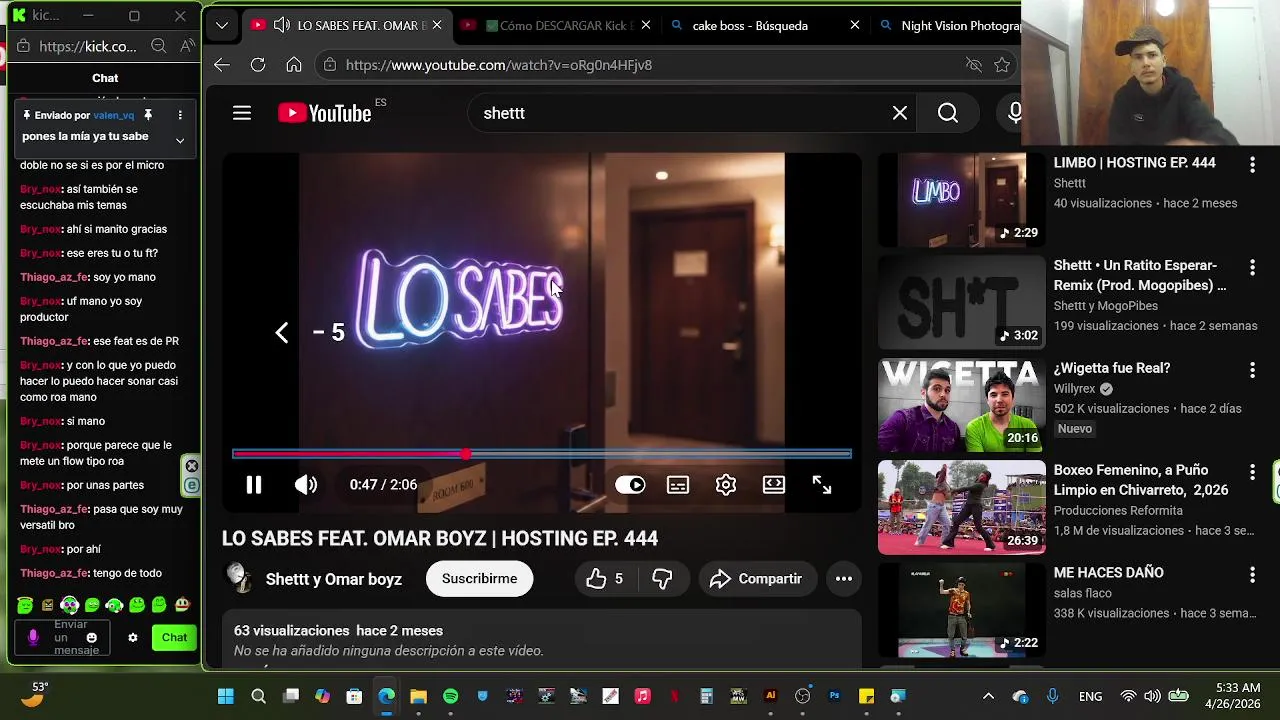Enter fullscreen video mode
This screenshot has width=1280, height=720.
coord(822,485)
